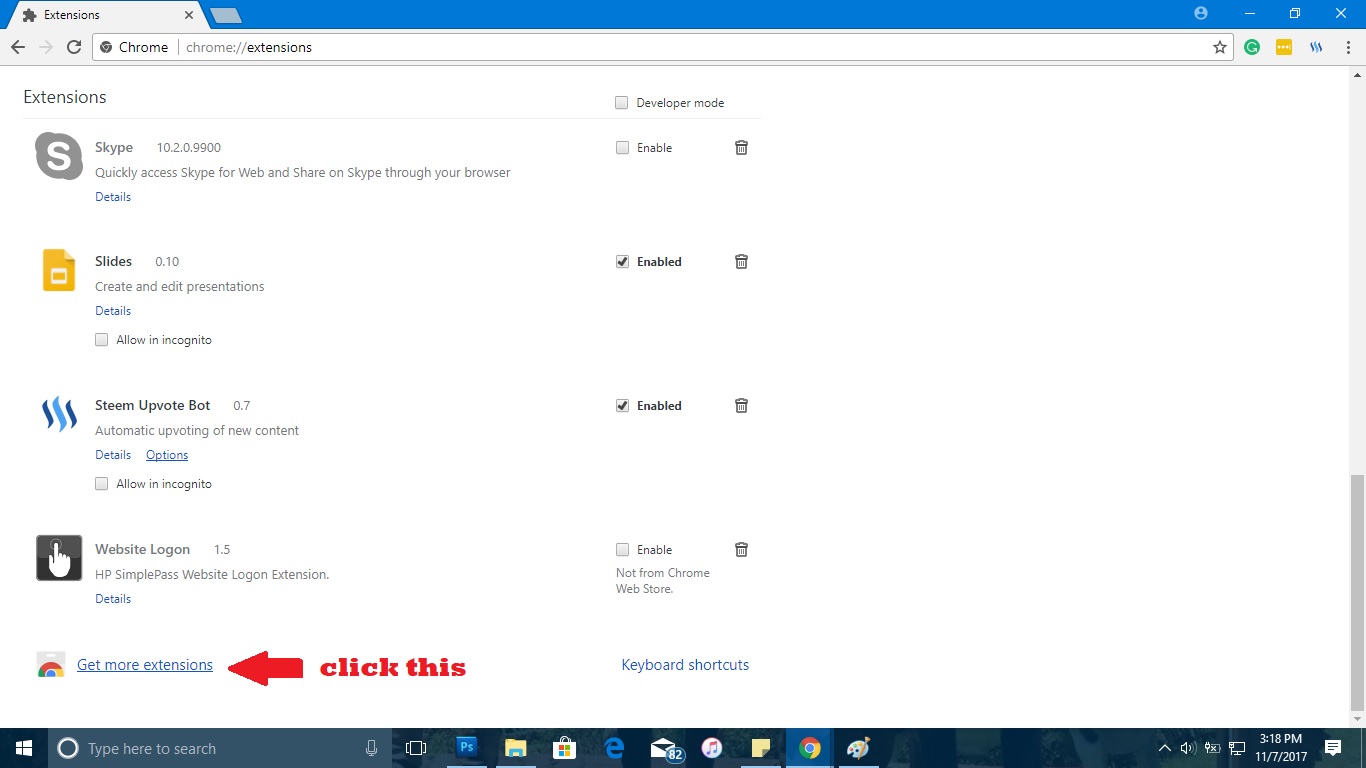Viewport: 1366px width, 768px height.
Task: Allow Slides in incognito
Action: 101,340
